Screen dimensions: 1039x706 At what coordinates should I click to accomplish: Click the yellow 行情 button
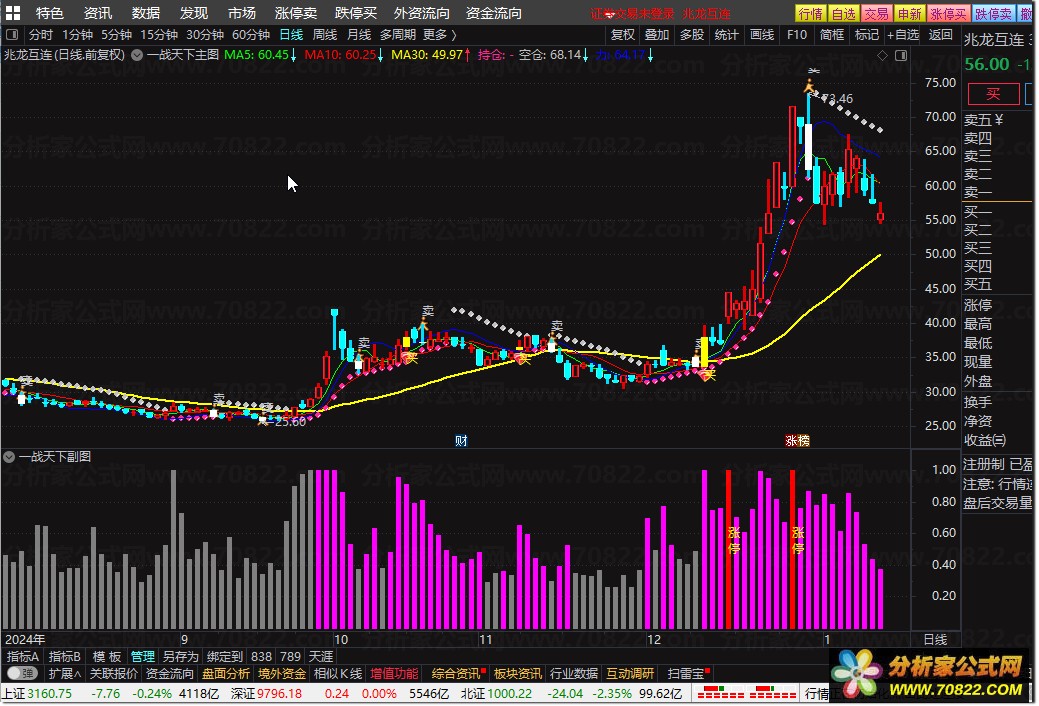810,13
